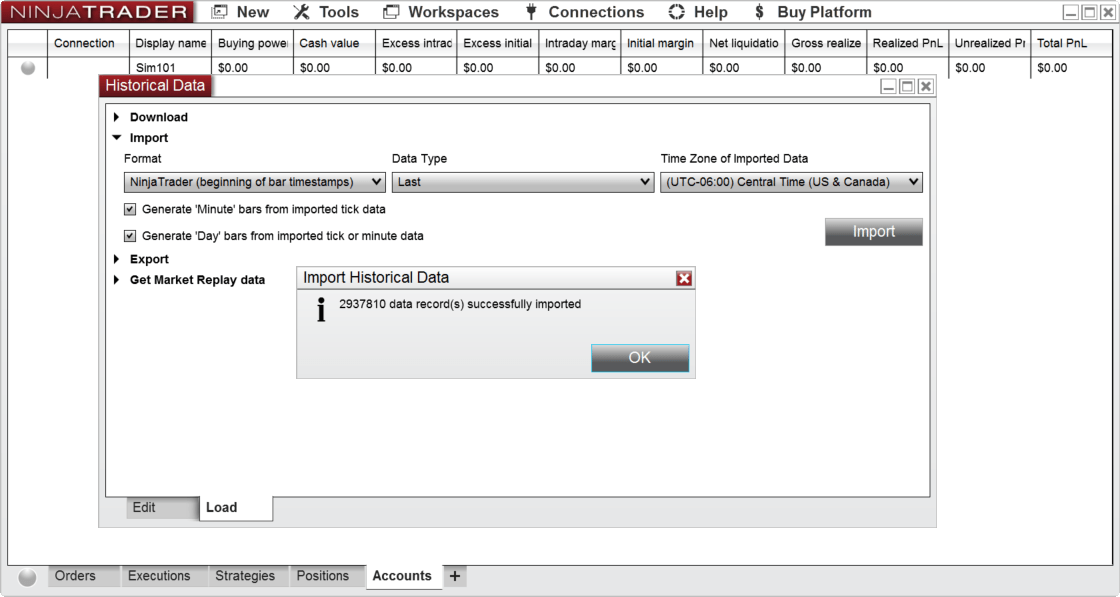This screenshot has width=1120, height=597.
Task: Maximize the NinjaTrader main window
Action: 1089,12
